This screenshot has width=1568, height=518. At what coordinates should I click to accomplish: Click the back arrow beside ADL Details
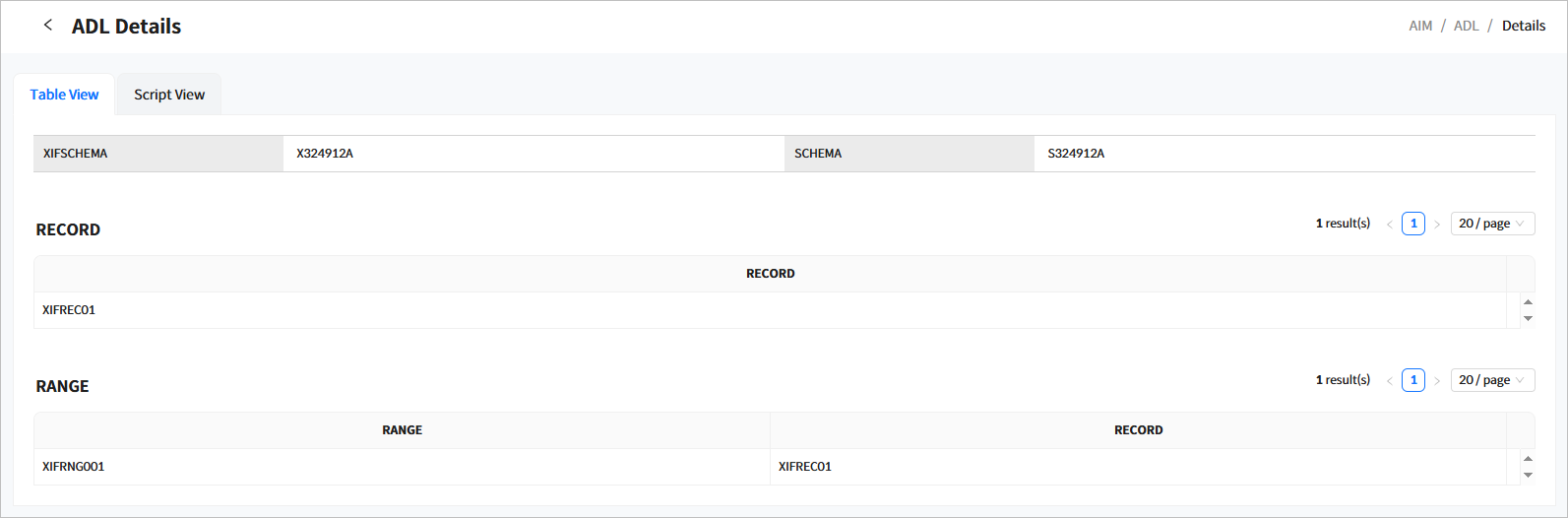[x=47, y=26]
